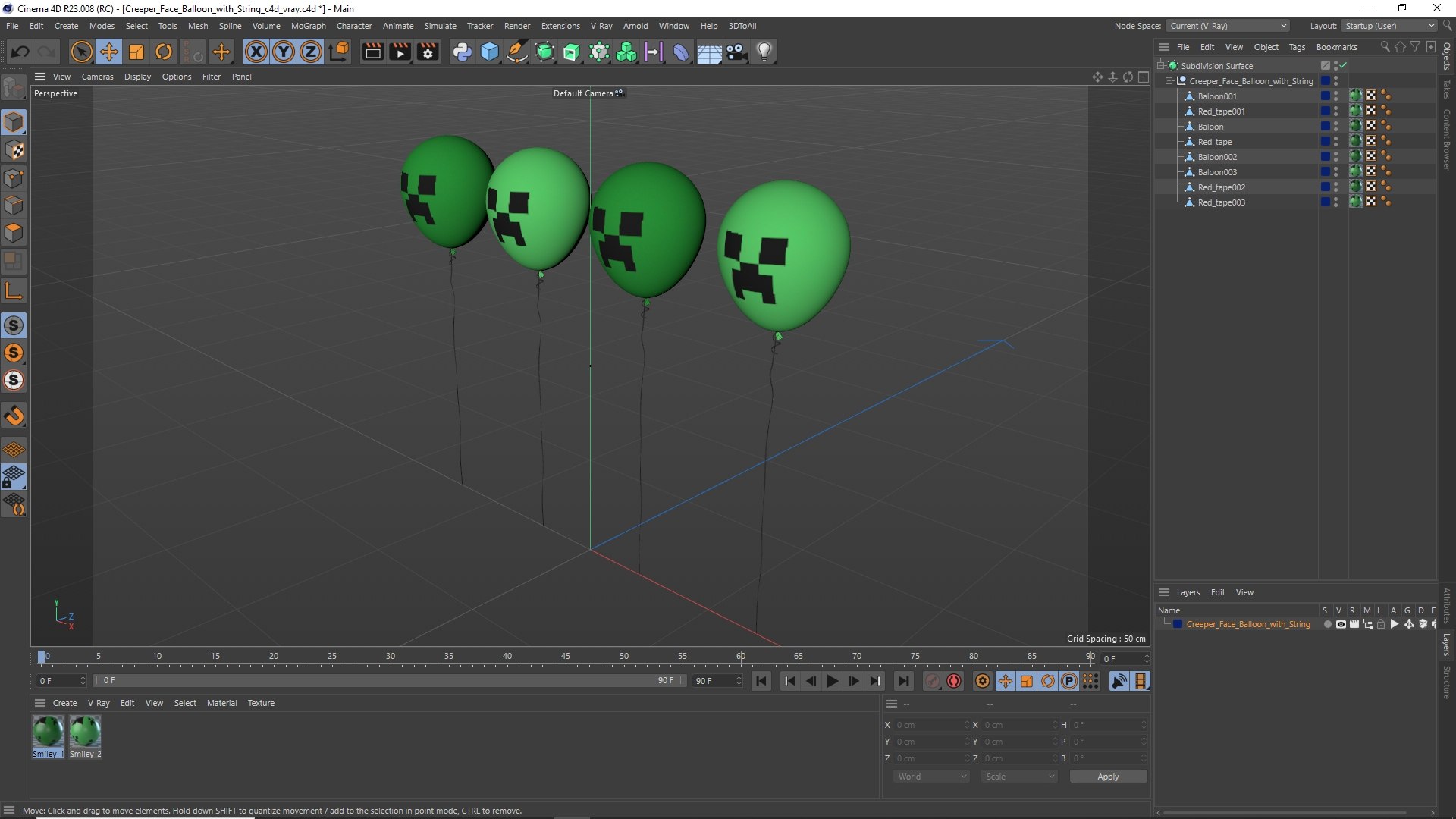Image resolution: width=1456 pixels, height=819 pixels.
Task: Enable Texture mode in left sidebar
Action: (x=14, y=150)
